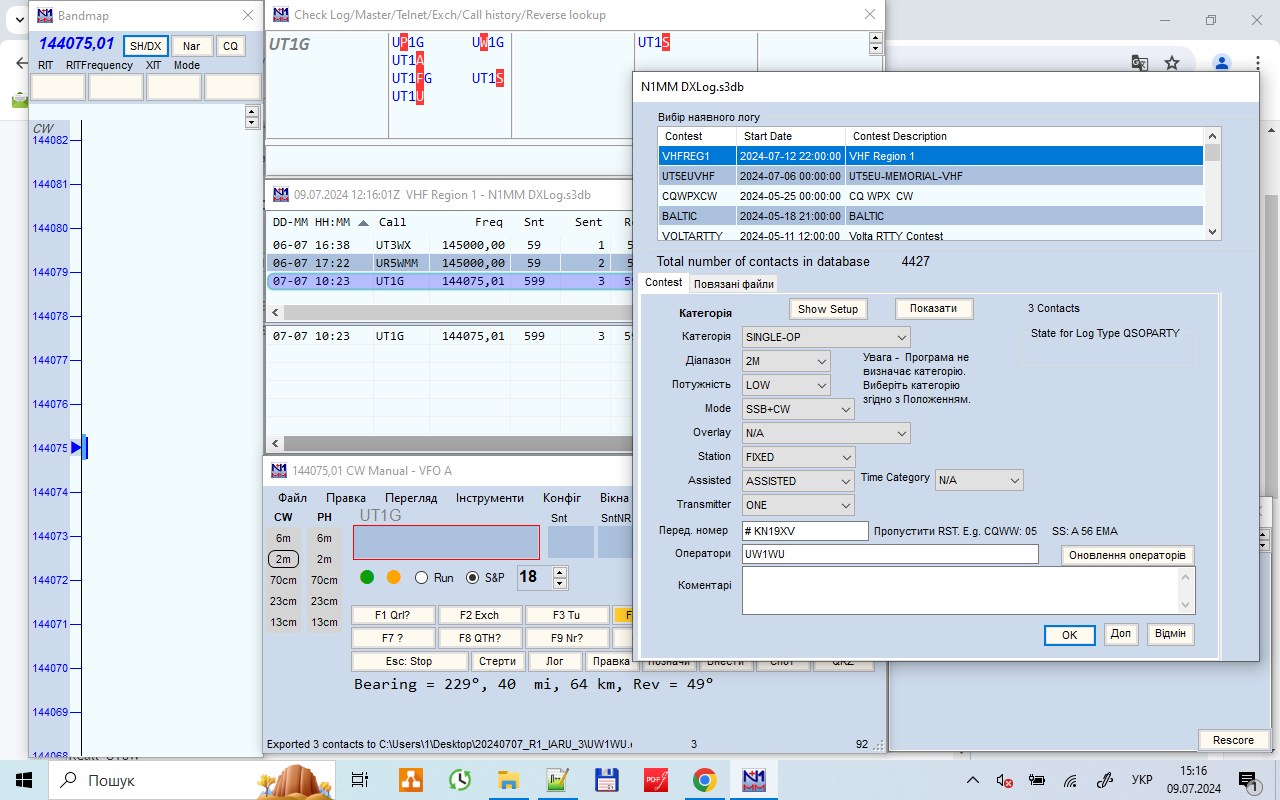The image size is (1280, 800).
Task: Click the pen workspace tray icon
Action: tap(1104, 780)
